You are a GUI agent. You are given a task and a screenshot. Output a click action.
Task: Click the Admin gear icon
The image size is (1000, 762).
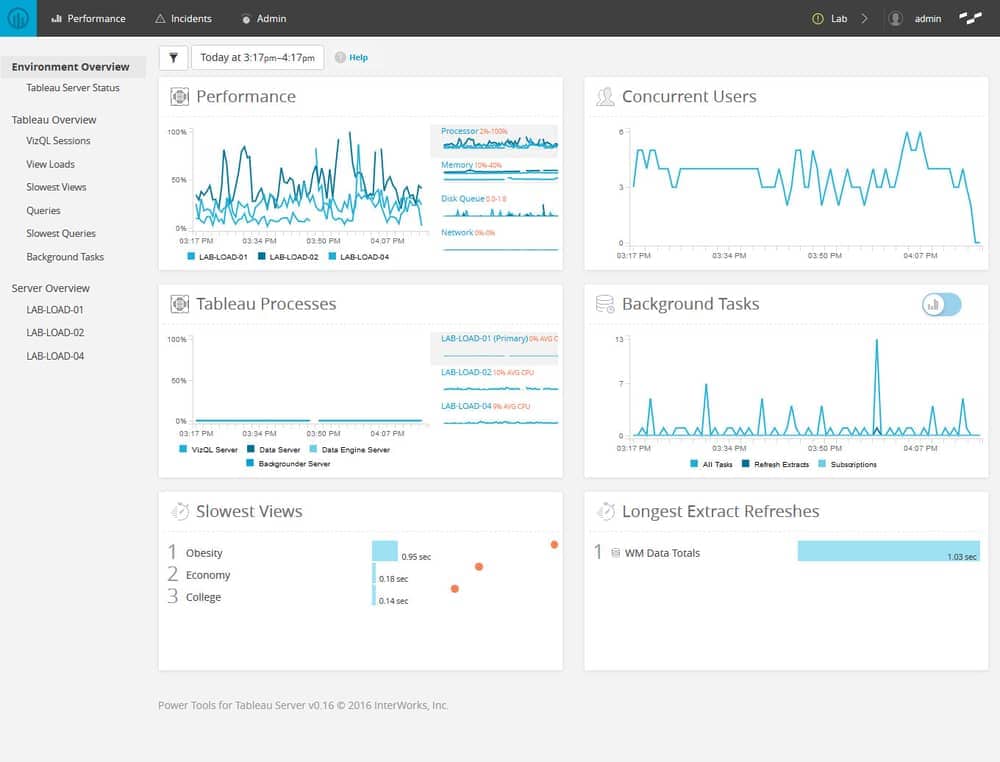[x=246, y=19]
